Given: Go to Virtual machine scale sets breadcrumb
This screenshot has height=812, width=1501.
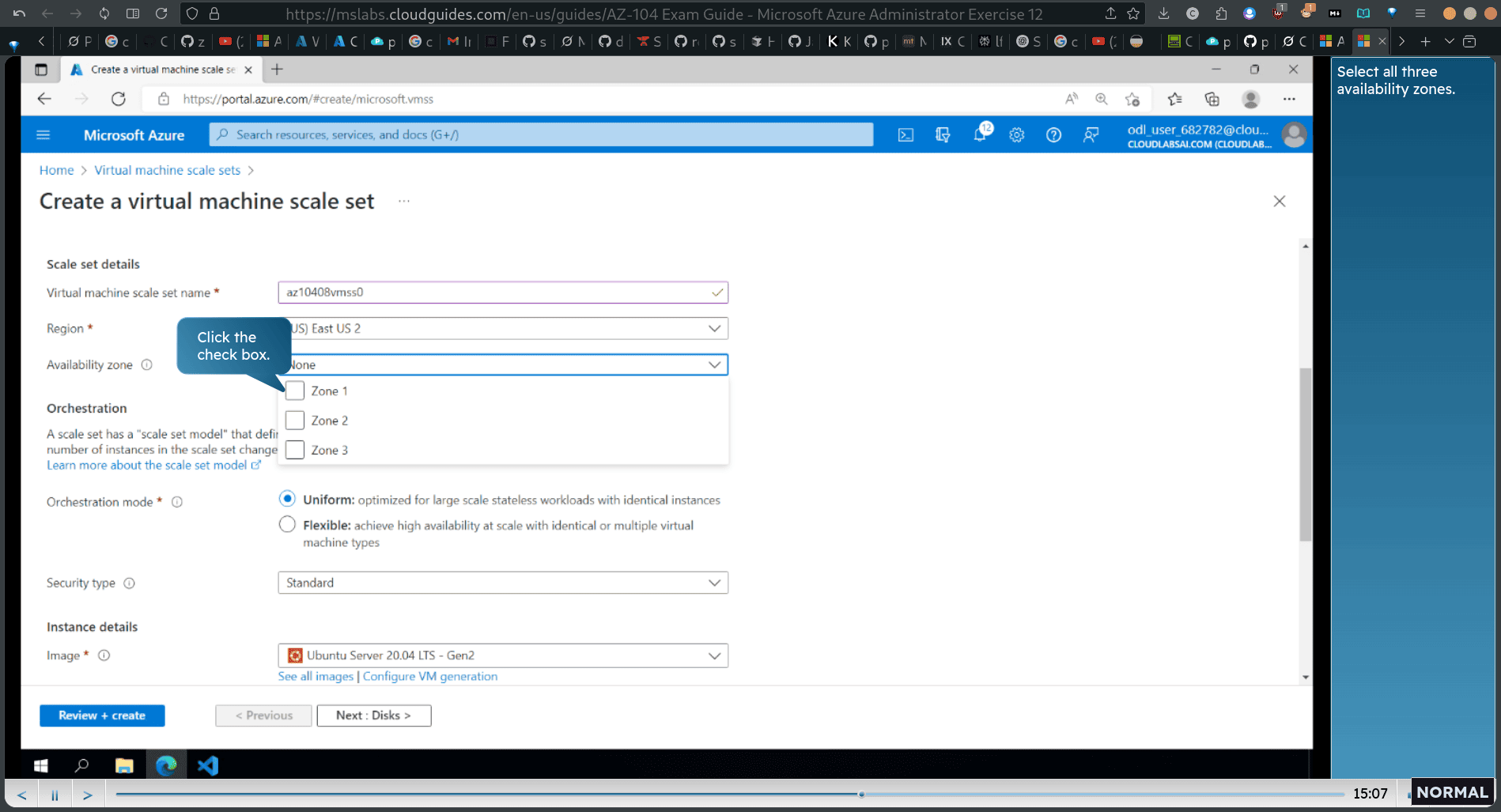Looking at the screenshot, I should tap(167, 170).
